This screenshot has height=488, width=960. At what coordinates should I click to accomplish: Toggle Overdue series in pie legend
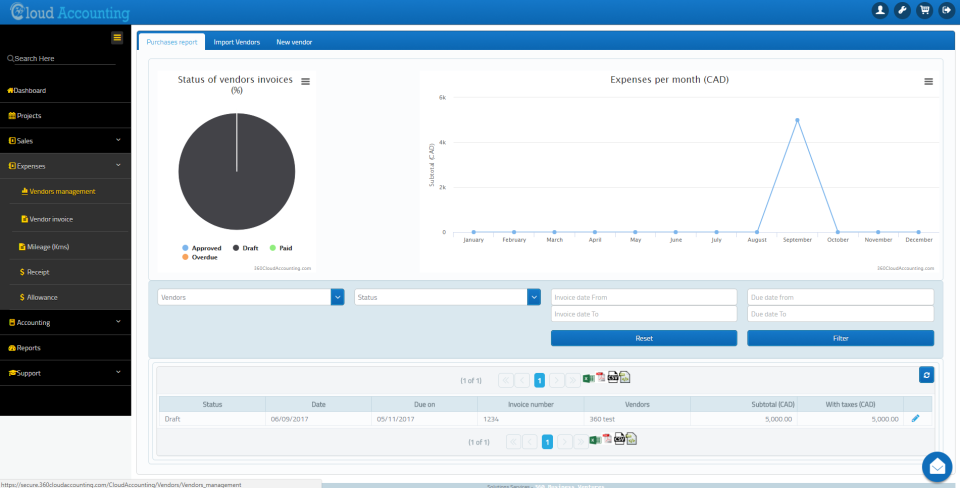coord(200,257)
